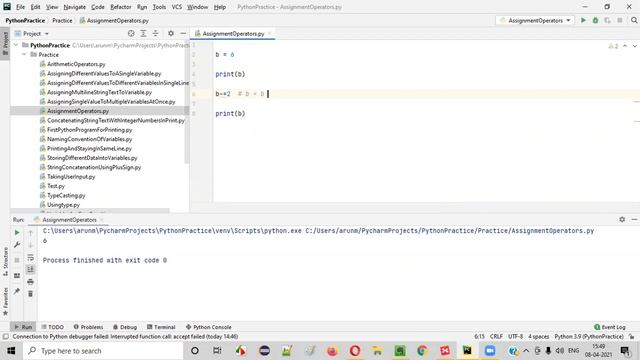Open ArithmeticOperators.py in project tree
The height and width of the screenshot is (360, 640).
[x=76, y=64]
